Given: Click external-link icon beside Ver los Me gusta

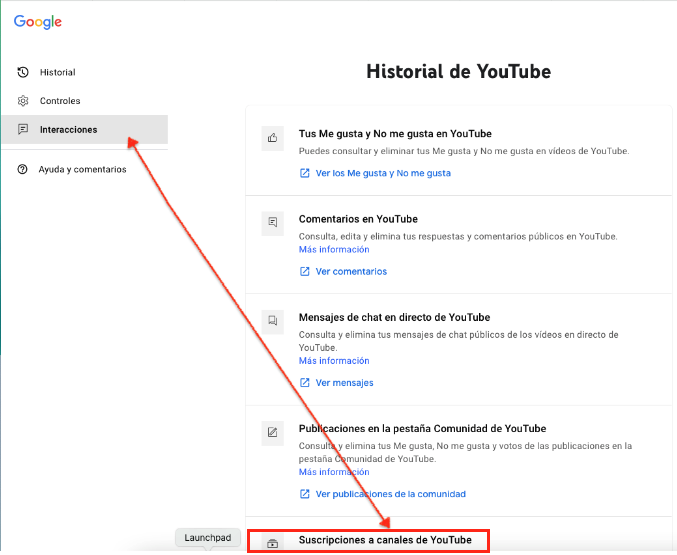Looking at the screenshot, I should click(305, 173).
